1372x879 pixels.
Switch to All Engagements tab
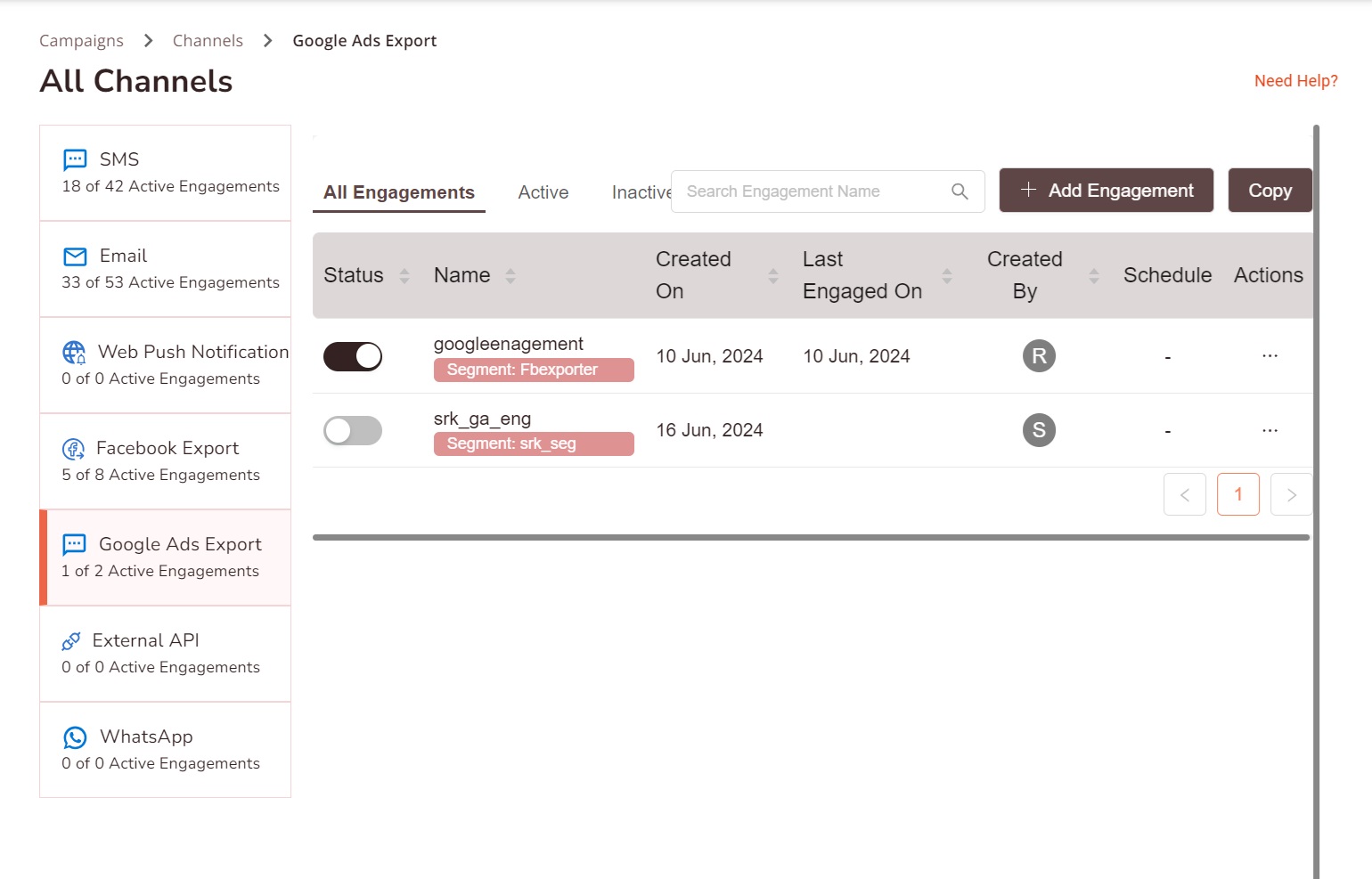pyautogui.click(x=398, y=192)
